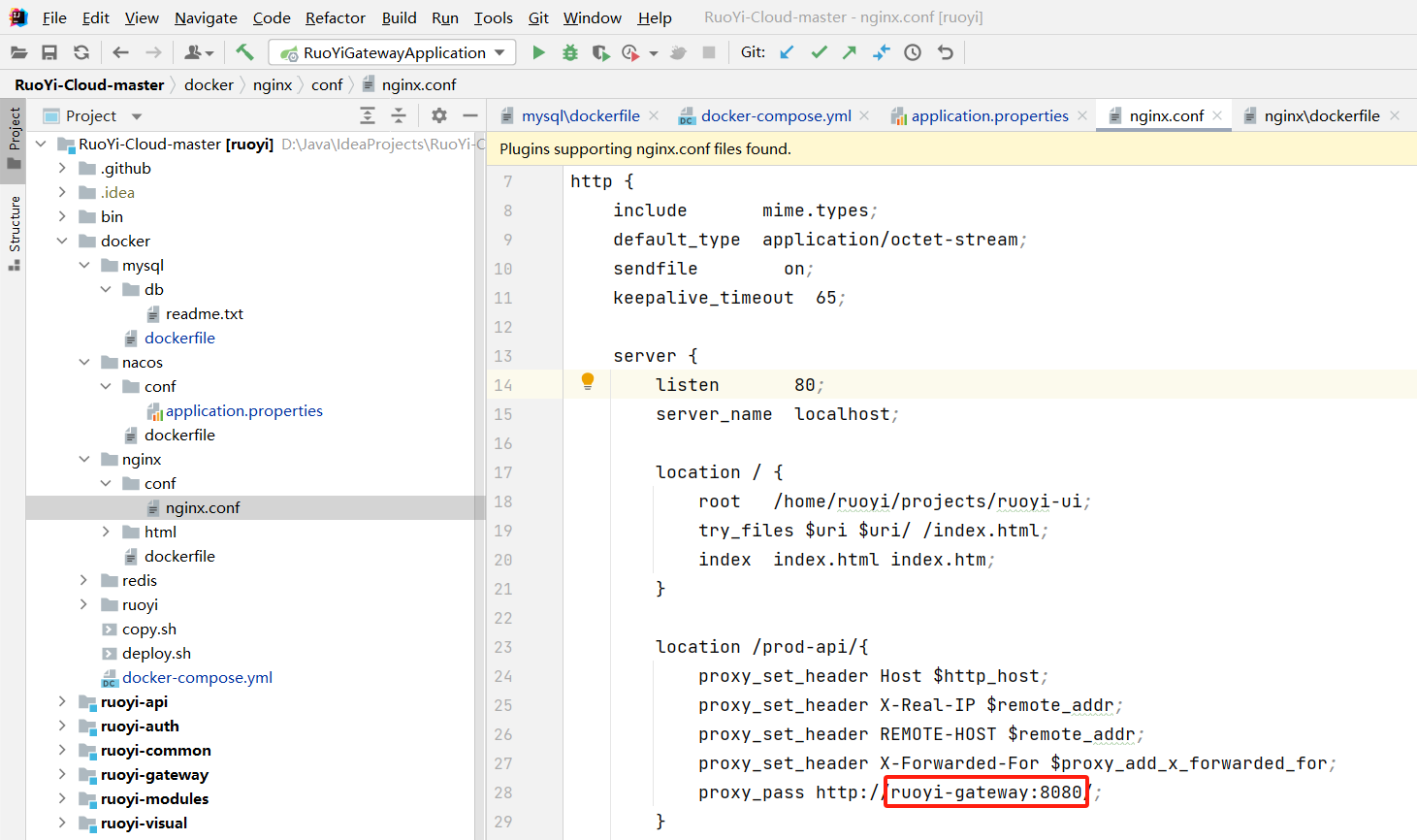Select application.properties in project tree
This screenshot has width=1417, height=840.
click(243, 410)
